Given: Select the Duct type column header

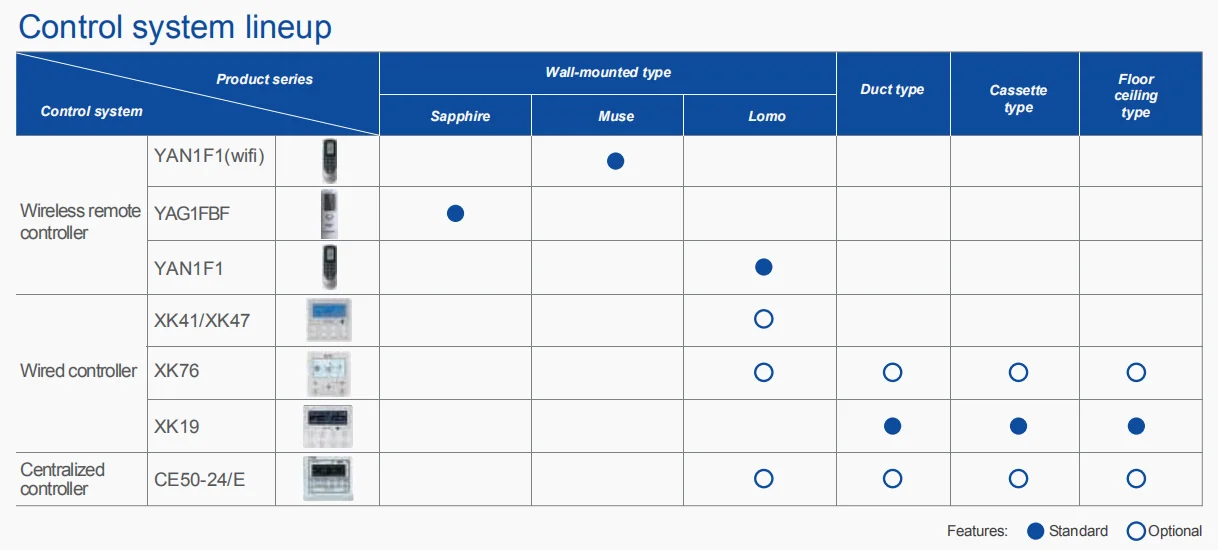Looking at the screenshot, I should click(892, 90).
